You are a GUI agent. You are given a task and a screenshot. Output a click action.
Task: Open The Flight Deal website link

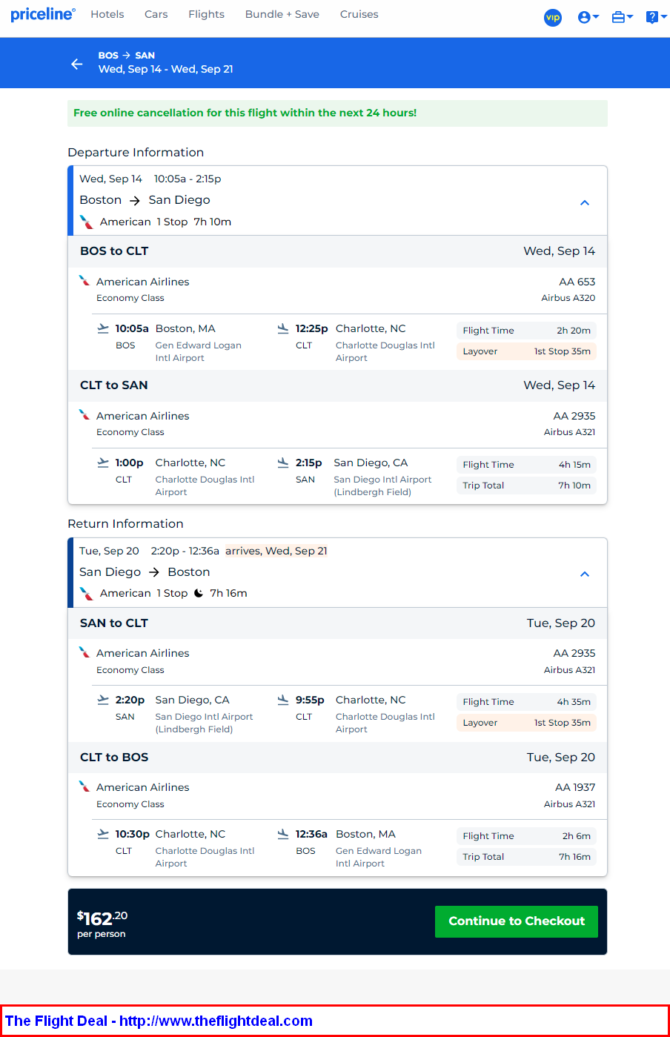click(x=159, y=1021)
